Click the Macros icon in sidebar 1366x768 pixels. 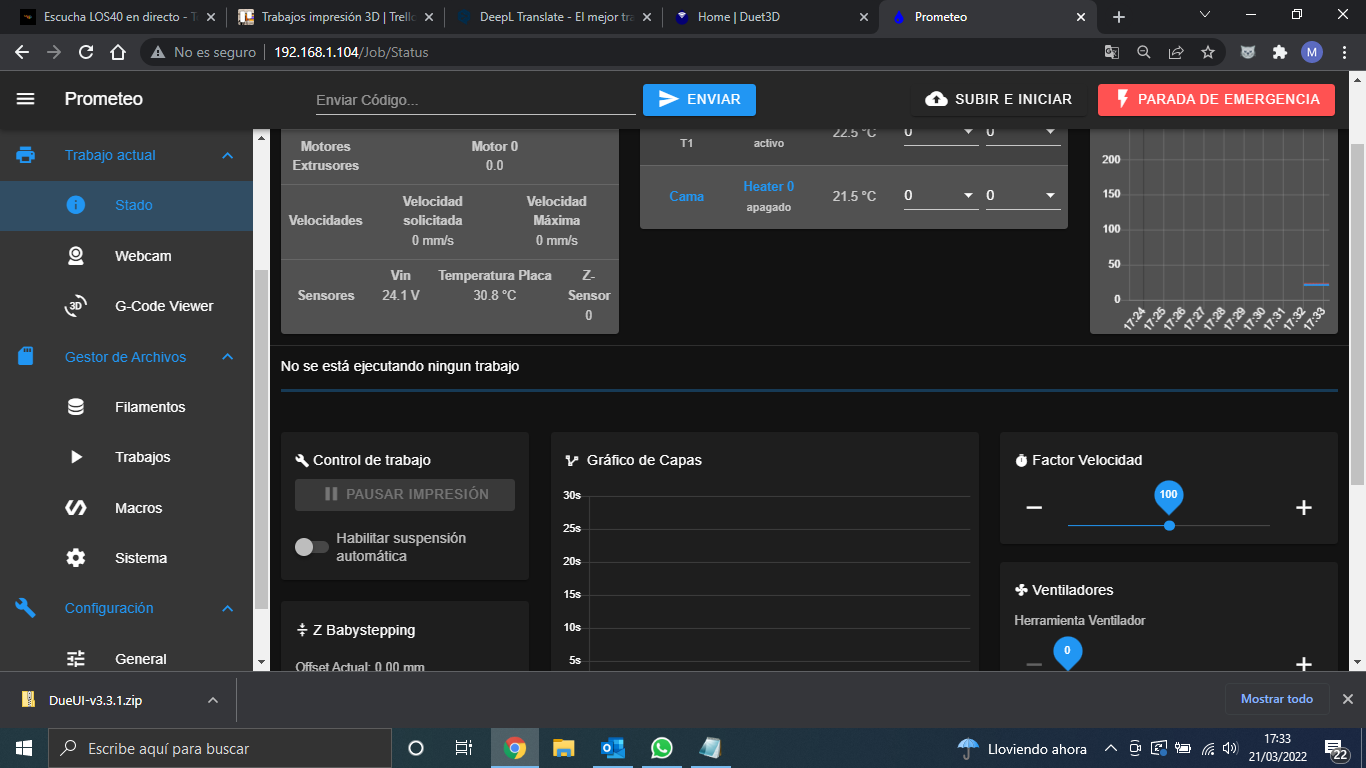pos(76,508)
